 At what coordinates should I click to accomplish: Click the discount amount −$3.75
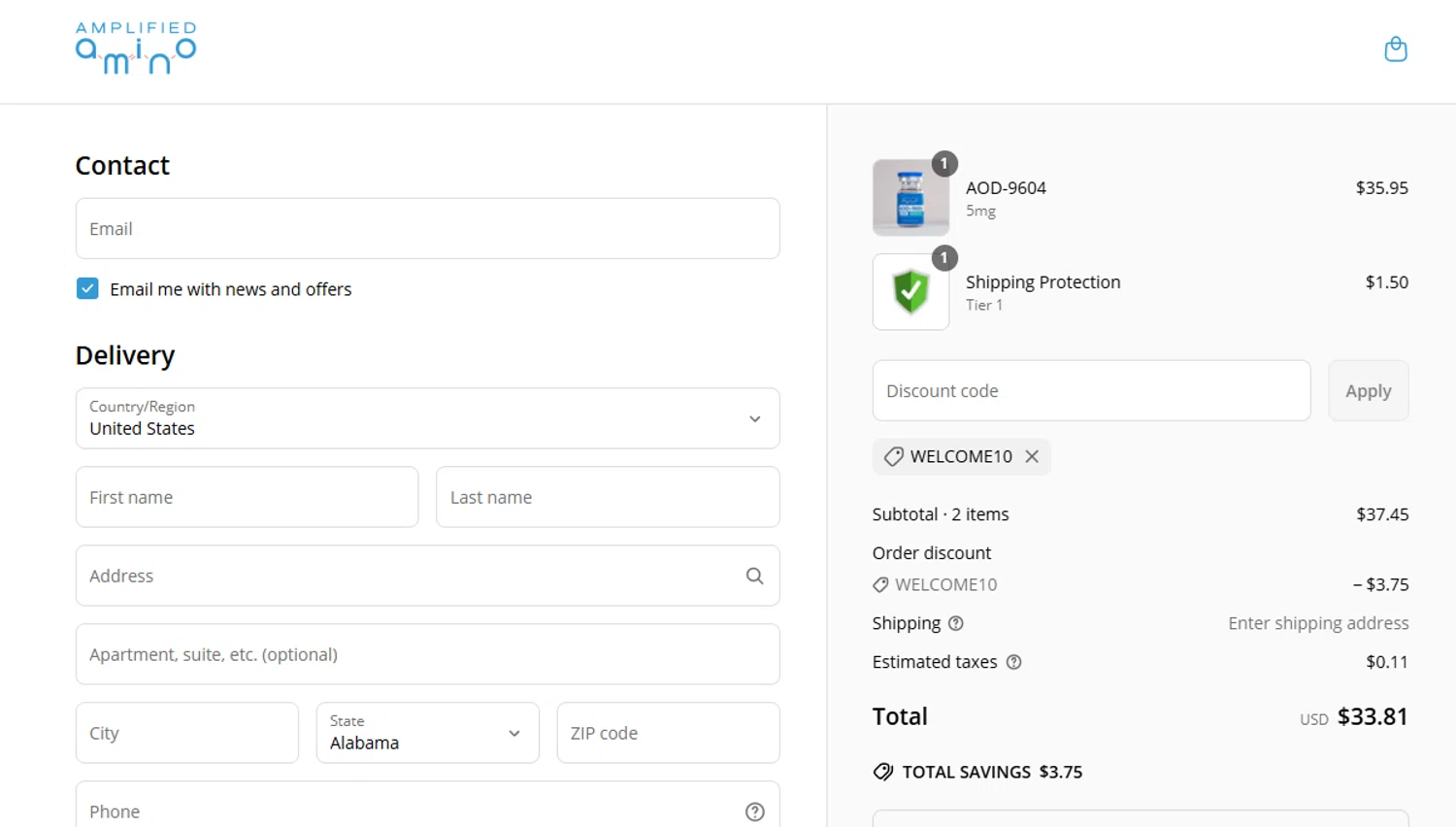[x=1380, y=584]
